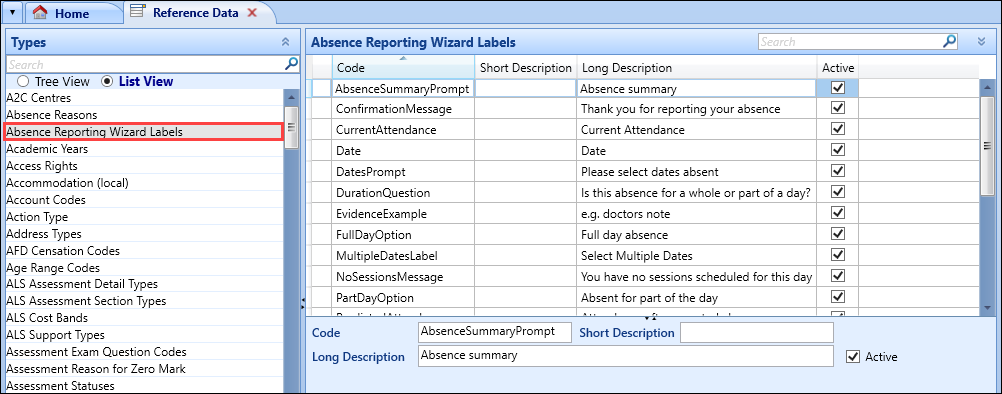Image resolution: width=1002 pixels, height=394 pixels.
Task: Sort by Short Description column header
Action: [525, 67]
